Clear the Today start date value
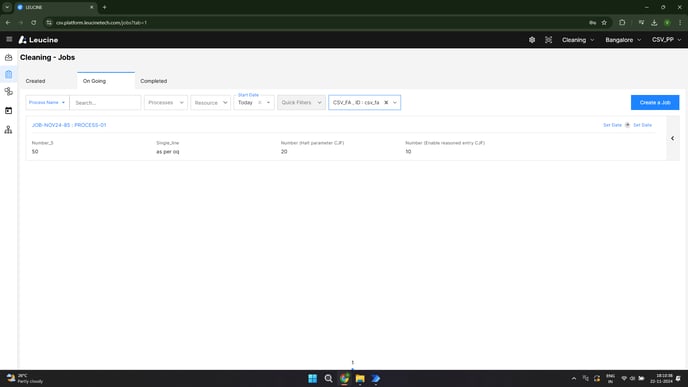This screenshot has height=387, width=688. pyautogui.click(x=260, y=103)
